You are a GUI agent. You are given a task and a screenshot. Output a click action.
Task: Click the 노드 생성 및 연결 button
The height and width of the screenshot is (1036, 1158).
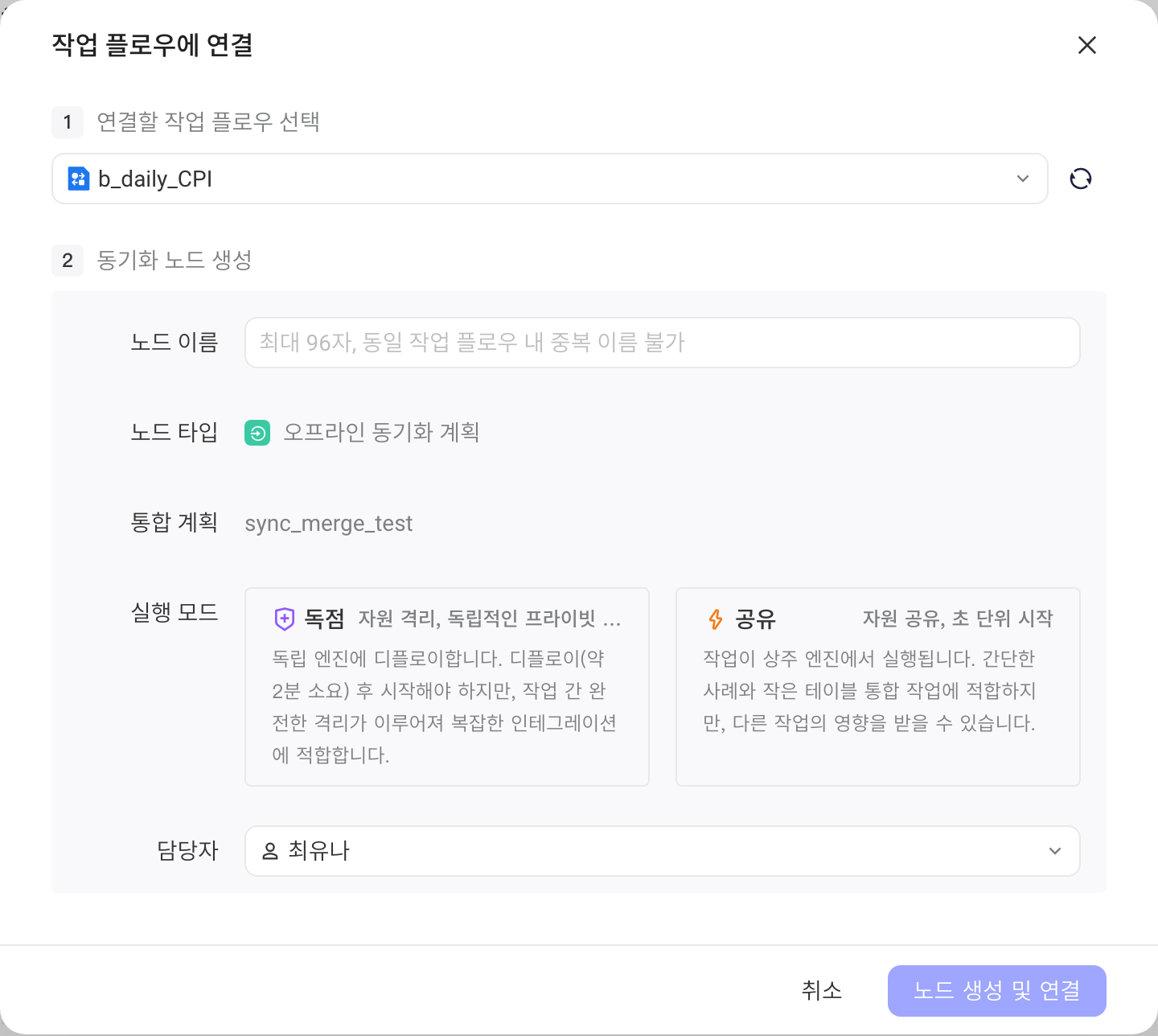997,990
